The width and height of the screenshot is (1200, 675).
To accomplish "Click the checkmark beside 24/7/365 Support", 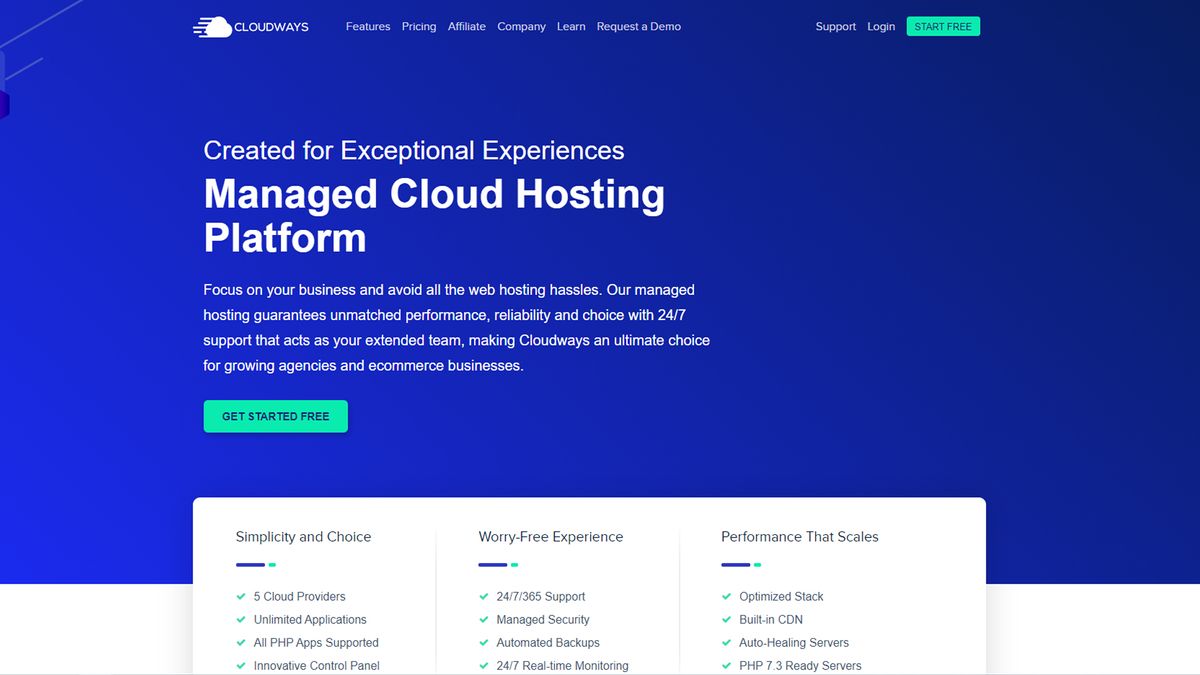I will click(x=484, y=596).
